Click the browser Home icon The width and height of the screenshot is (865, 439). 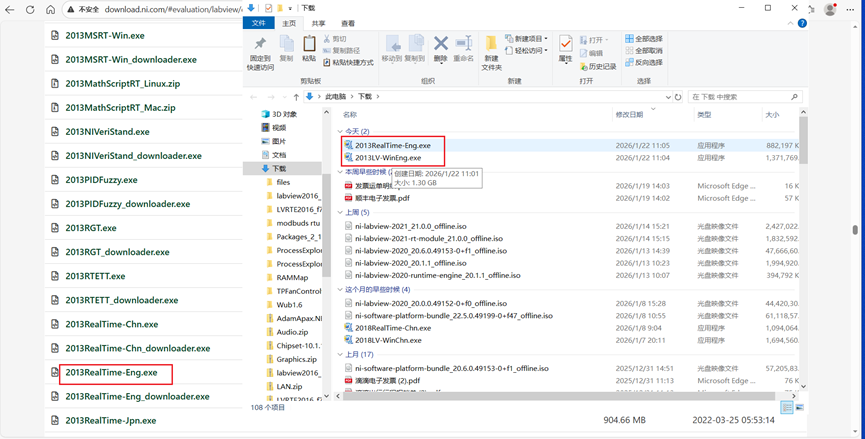point(50,9)
